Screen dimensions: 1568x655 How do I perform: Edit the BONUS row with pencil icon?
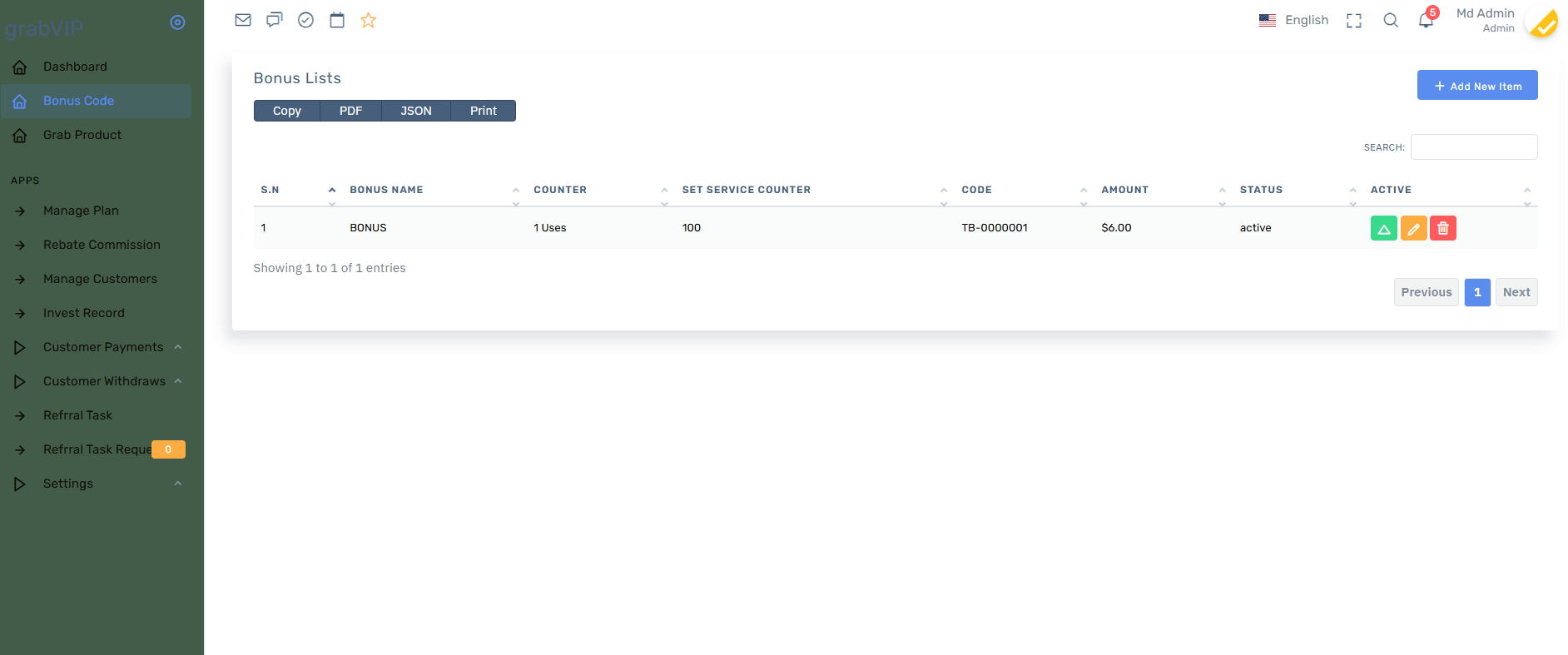pos(1413,228)
